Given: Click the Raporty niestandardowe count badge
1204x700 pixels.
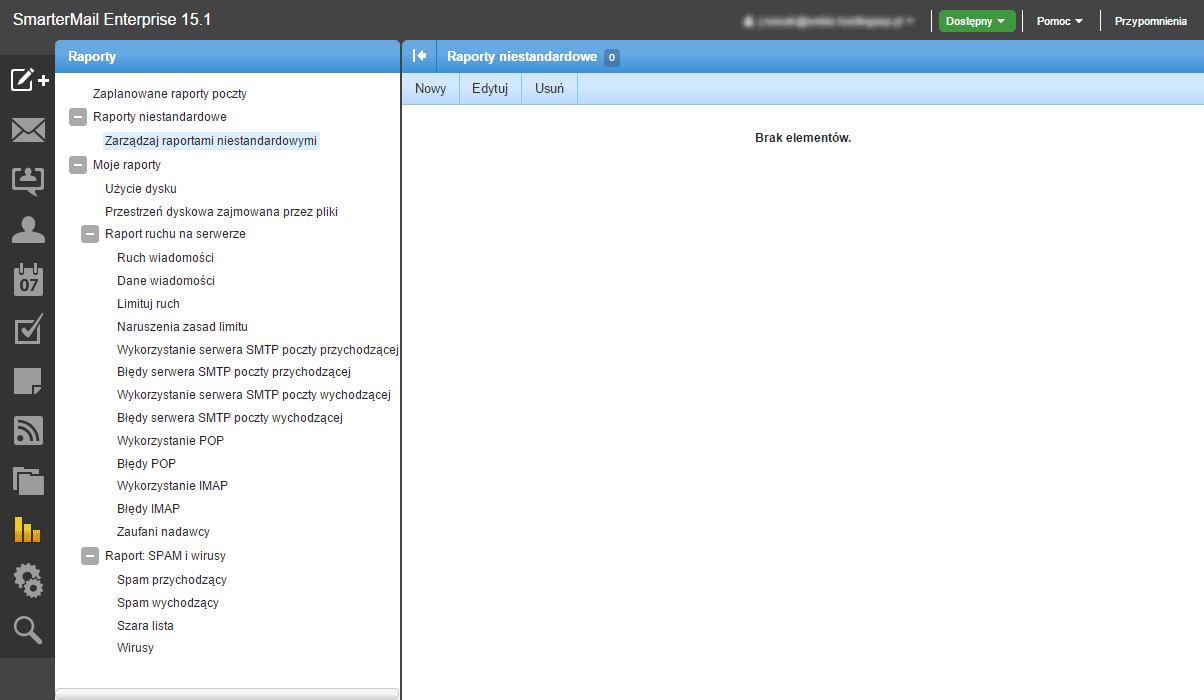Looking at the screenshot, I should pos(612,57).
